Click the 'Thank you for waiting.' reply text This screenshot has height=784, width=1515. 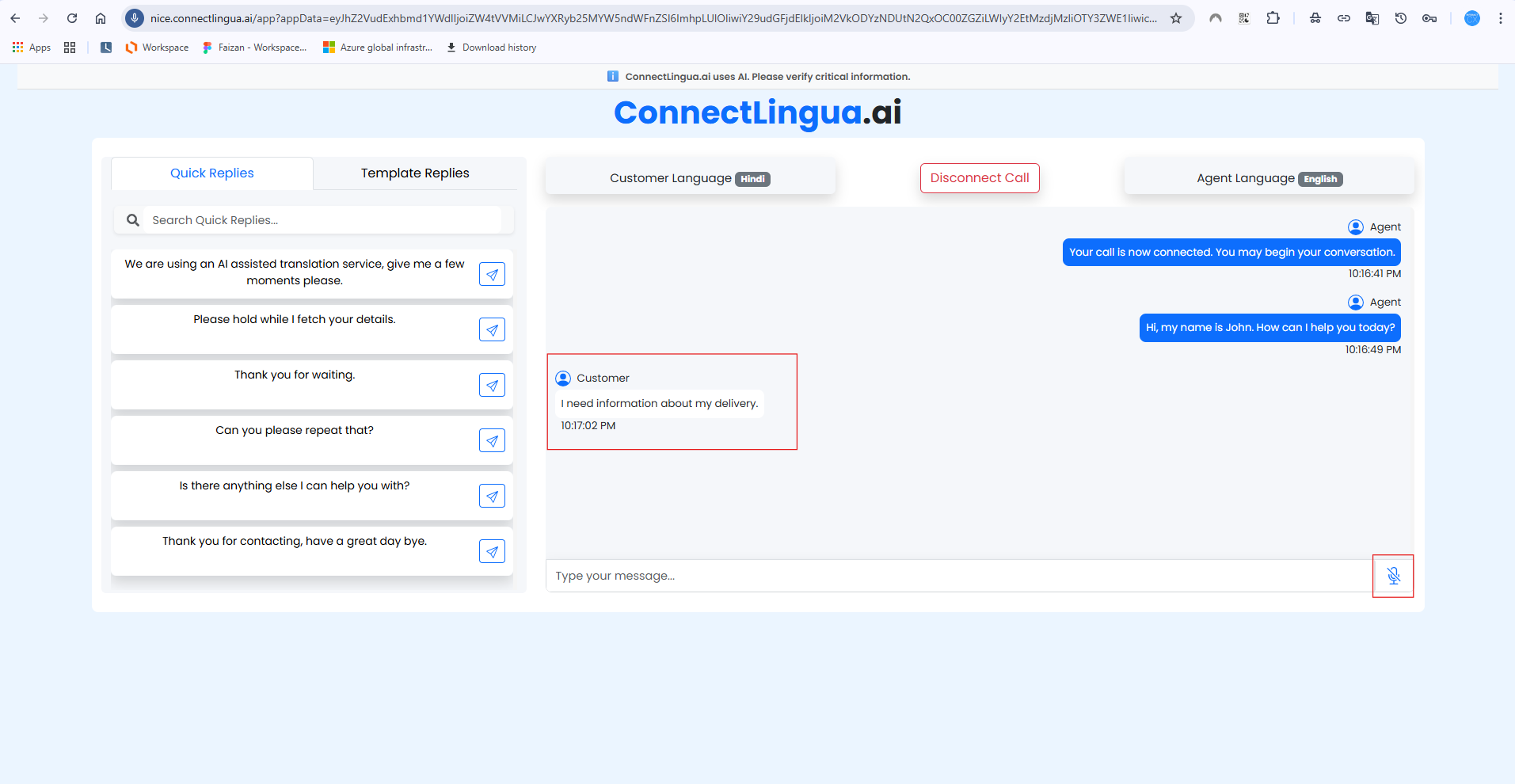295,375
